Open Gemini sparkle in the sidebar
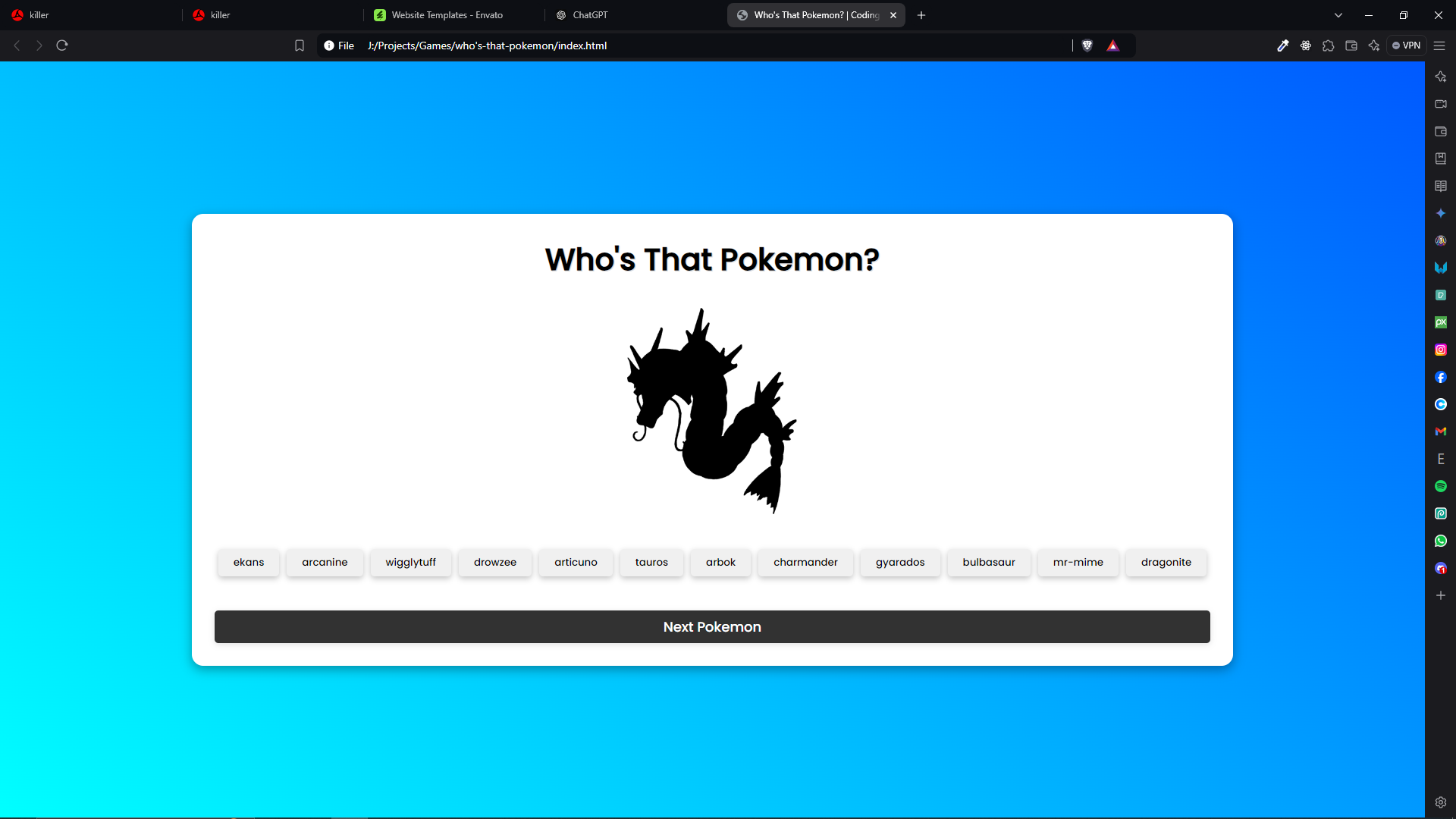Image resolution: width=1456 pixels, height=819 pixels. tap(1441, 213)
